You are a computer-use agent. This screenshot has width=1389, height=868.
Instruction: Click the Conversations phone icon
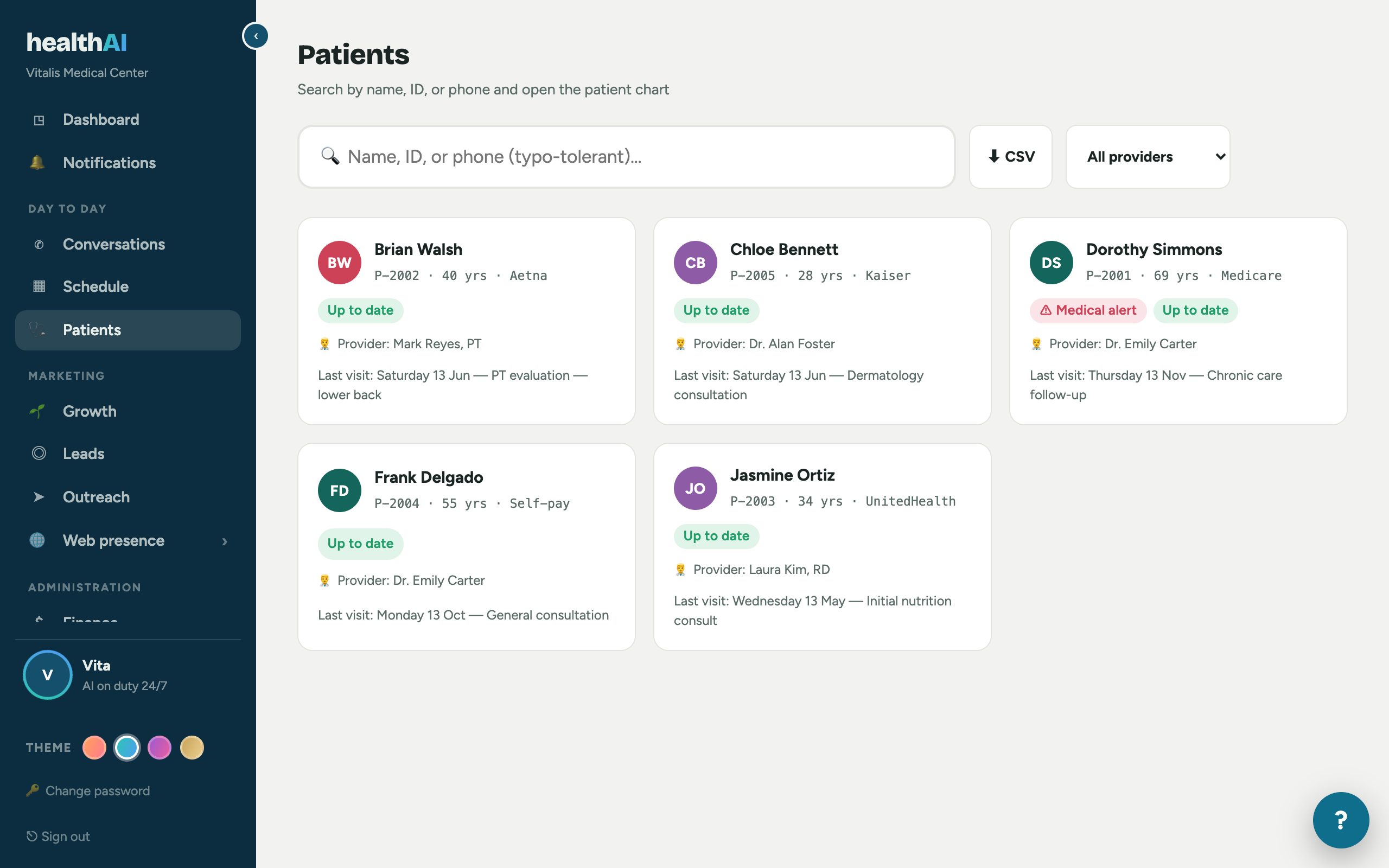tap(39, 245)
